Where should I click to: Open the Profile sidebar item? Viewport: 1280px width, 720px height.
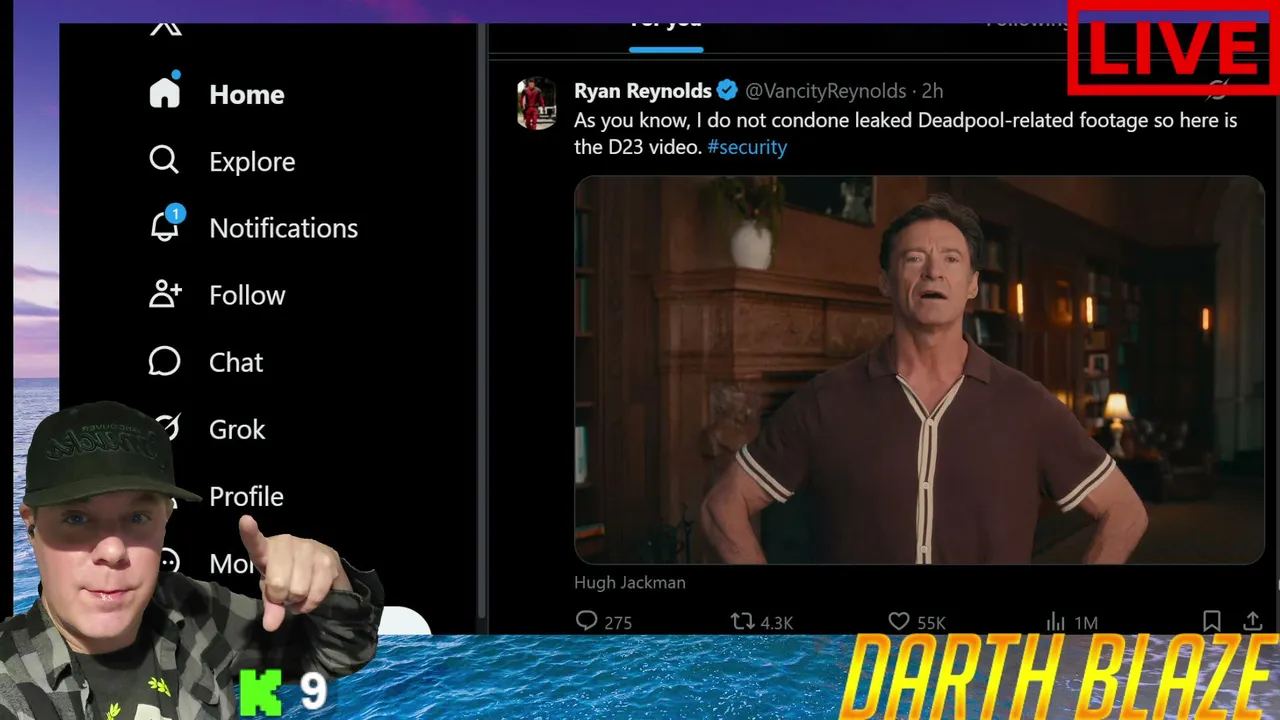[x=246, y=496]
